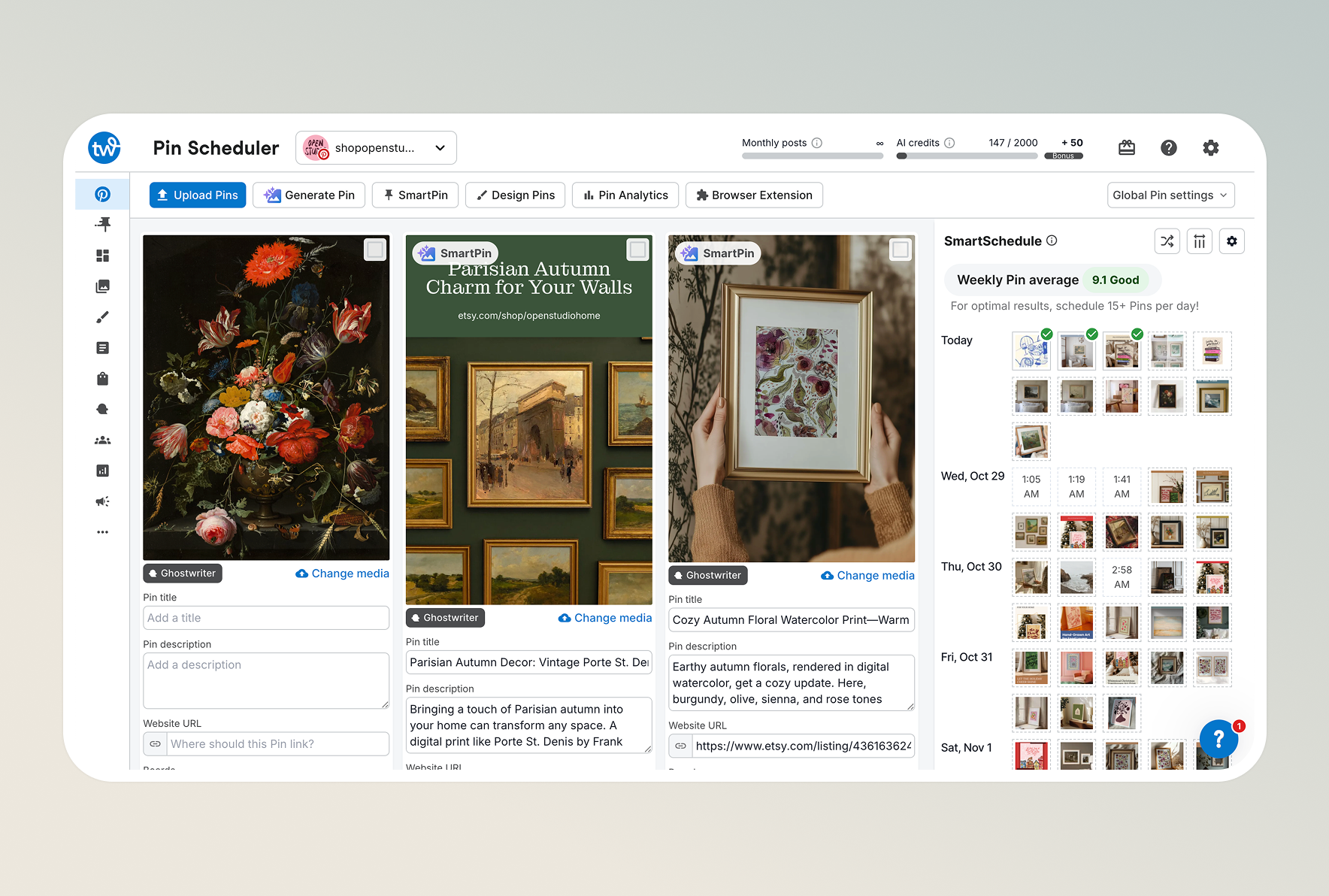Viewport: 1329px width, 896px height.
Task: Select the 1:05 AM slot on Wed, Oct 29
Action: pyautogui.click(x=1031, y=486)
